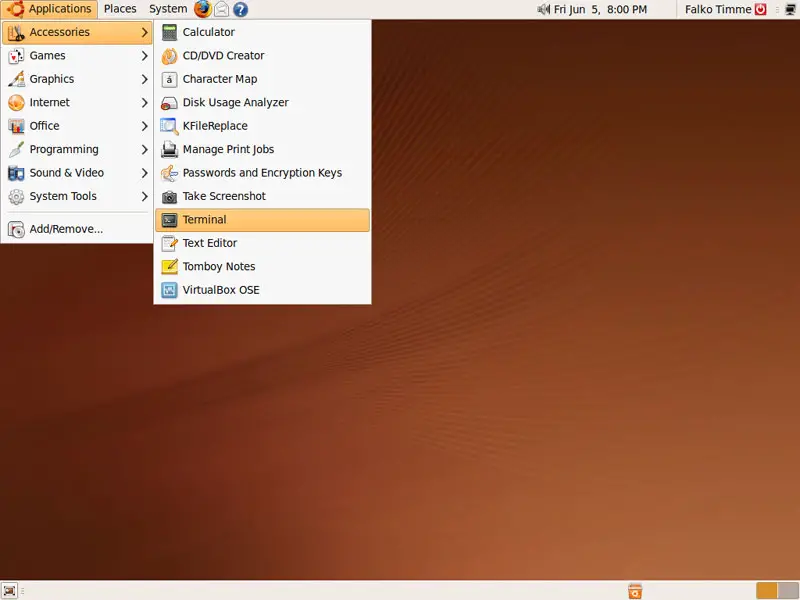
Task: Open Text Editor from Accessories
Action: click(262, 243)
